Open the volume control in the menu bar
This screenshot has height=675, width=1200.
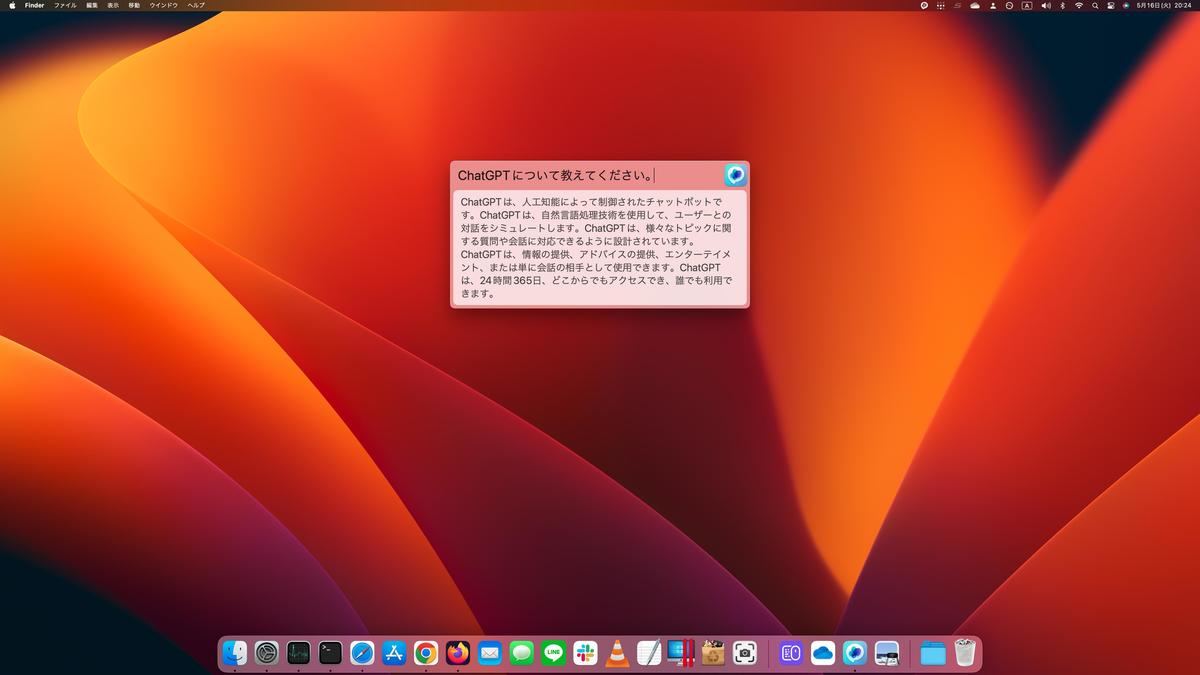pos(1046,5)
